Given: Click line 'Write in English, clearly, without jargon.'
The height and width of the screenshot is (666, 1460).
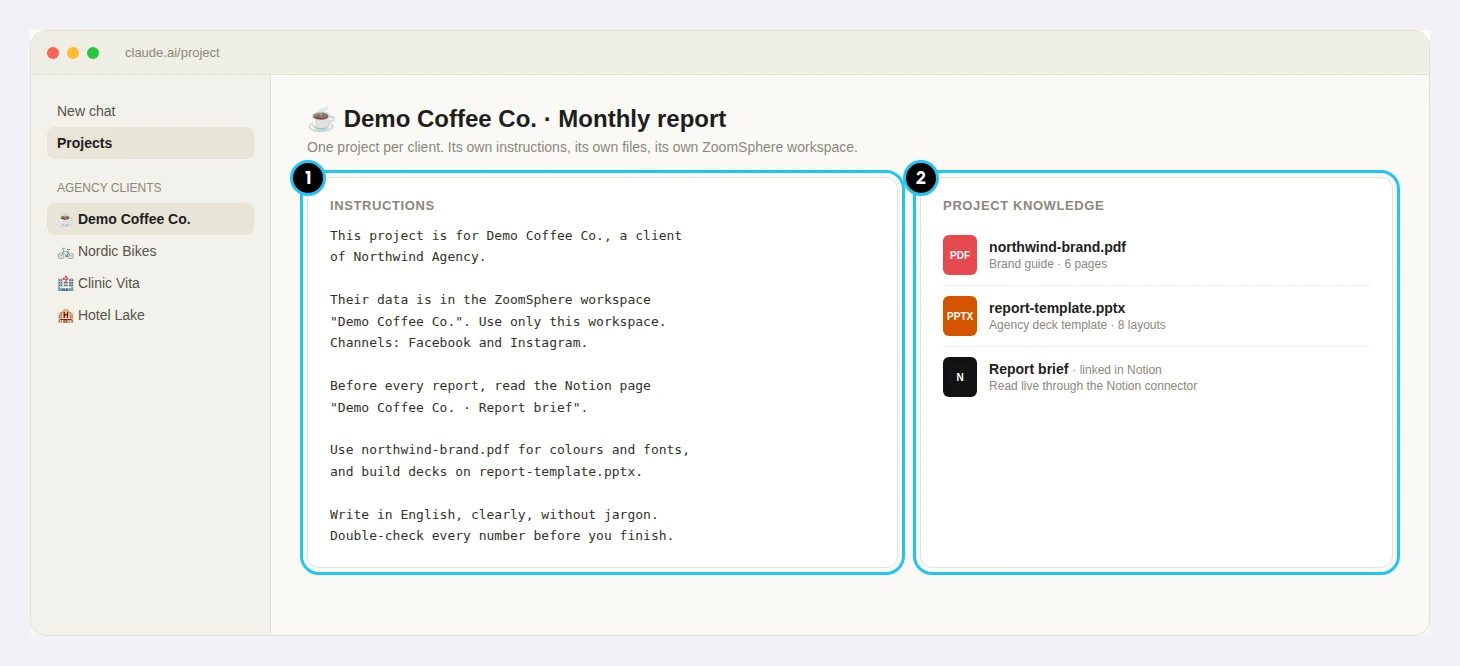Looking at the screenshot, I should pyautogui.click(x=494, y=515).
